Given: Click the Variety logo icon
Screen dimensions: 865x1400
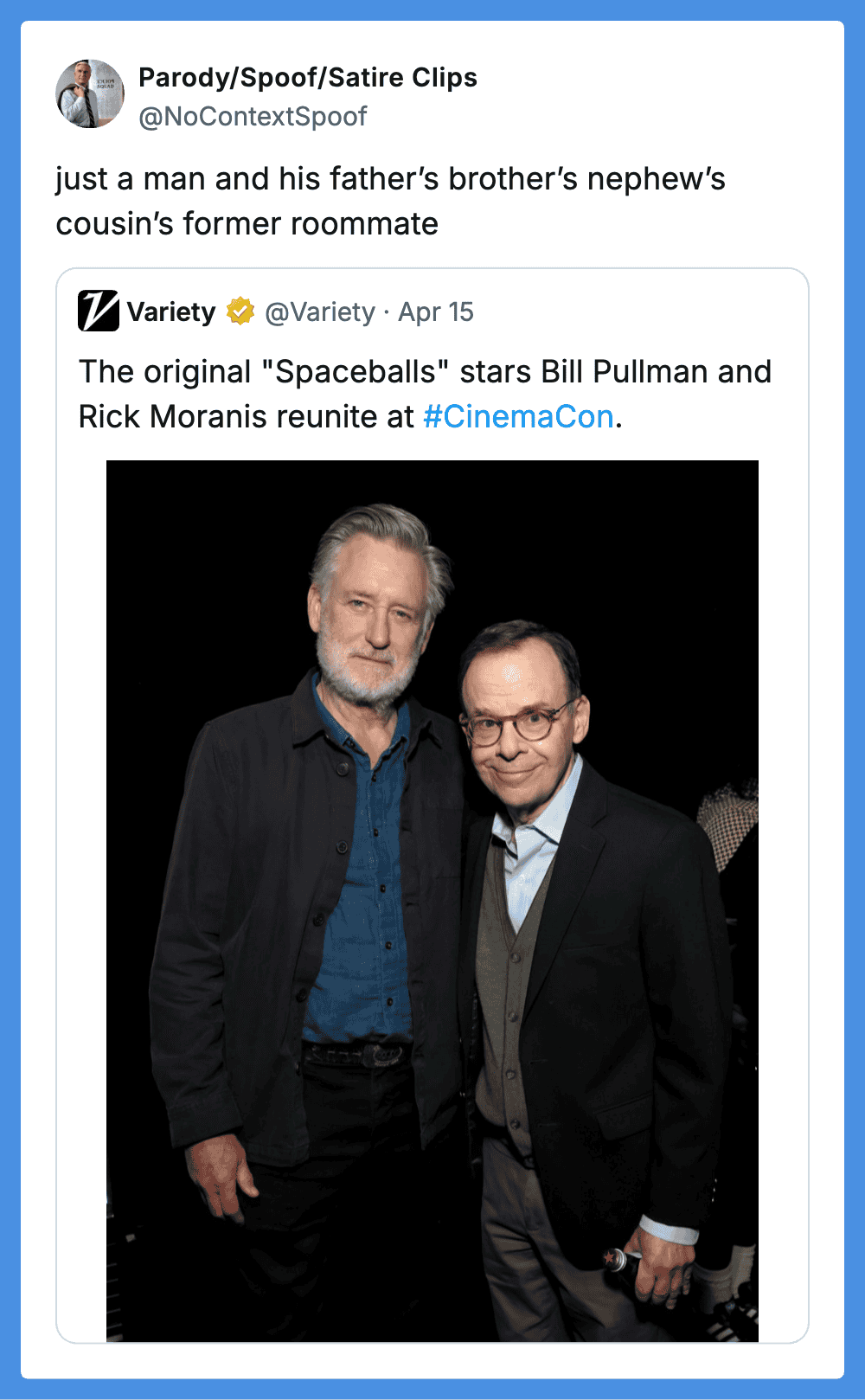Looking at the screenshot, I should [x=99, y=311].
